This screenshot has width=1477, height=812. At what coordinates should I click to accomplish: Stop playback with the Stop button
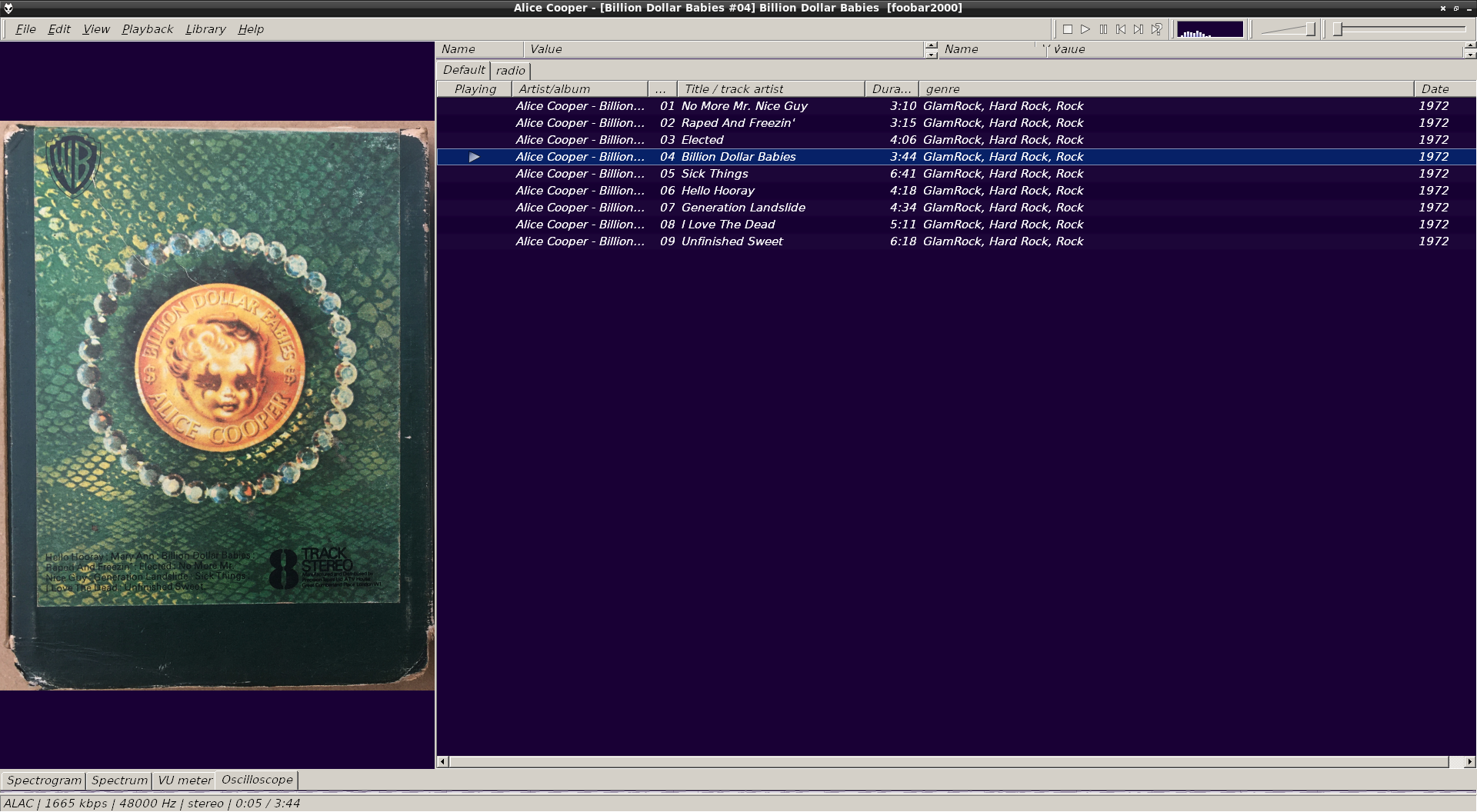(1068, 29)
